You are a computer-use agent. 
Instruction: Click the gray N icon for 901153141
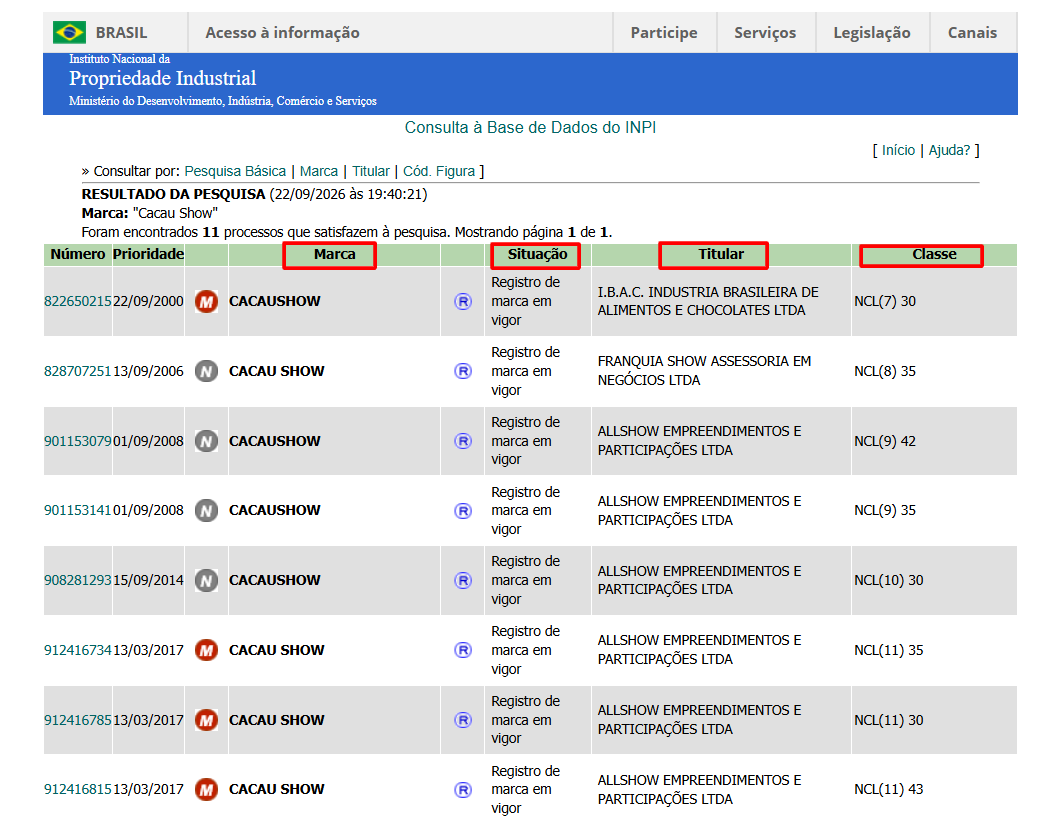click(x=207, y=510)
